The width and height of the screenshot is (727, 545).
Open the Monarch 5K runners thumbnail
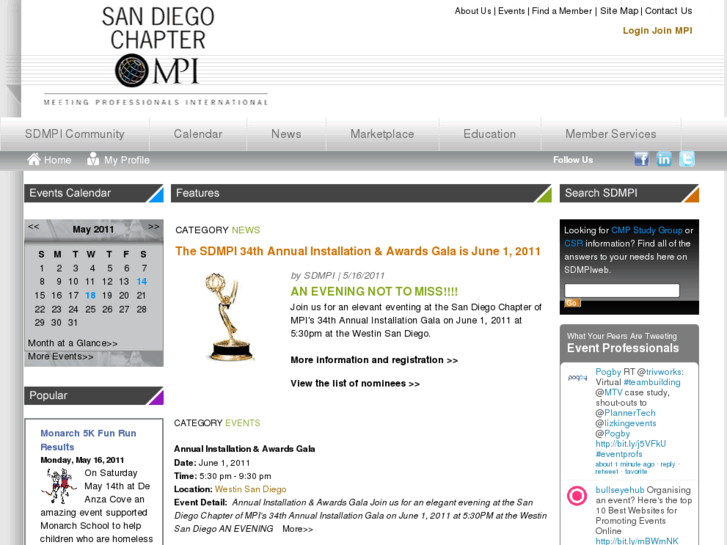click(x=59, y=486)
